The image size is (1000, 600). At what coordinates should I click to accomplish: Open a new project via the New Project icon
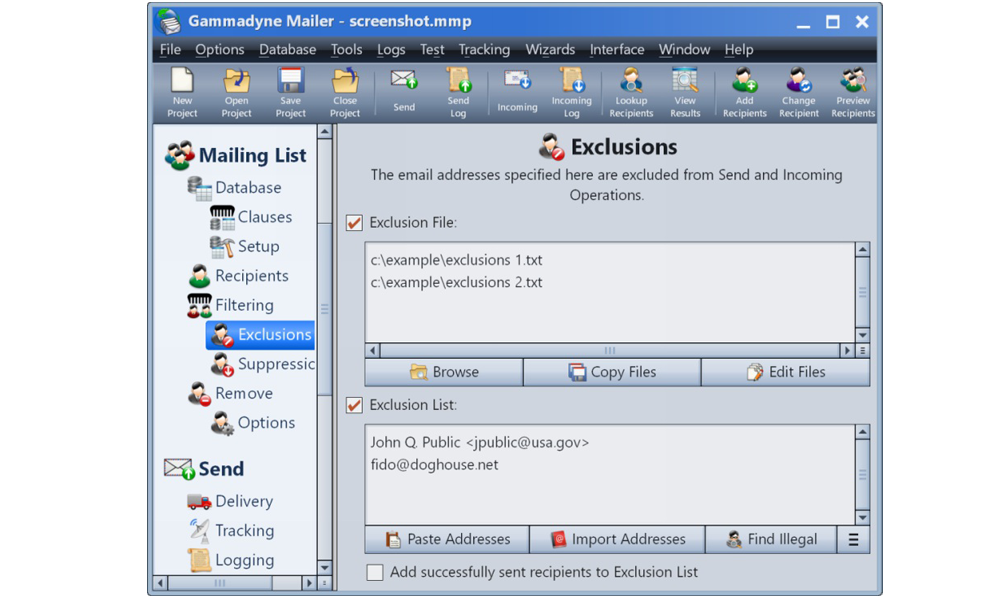(x=181, y=92)
